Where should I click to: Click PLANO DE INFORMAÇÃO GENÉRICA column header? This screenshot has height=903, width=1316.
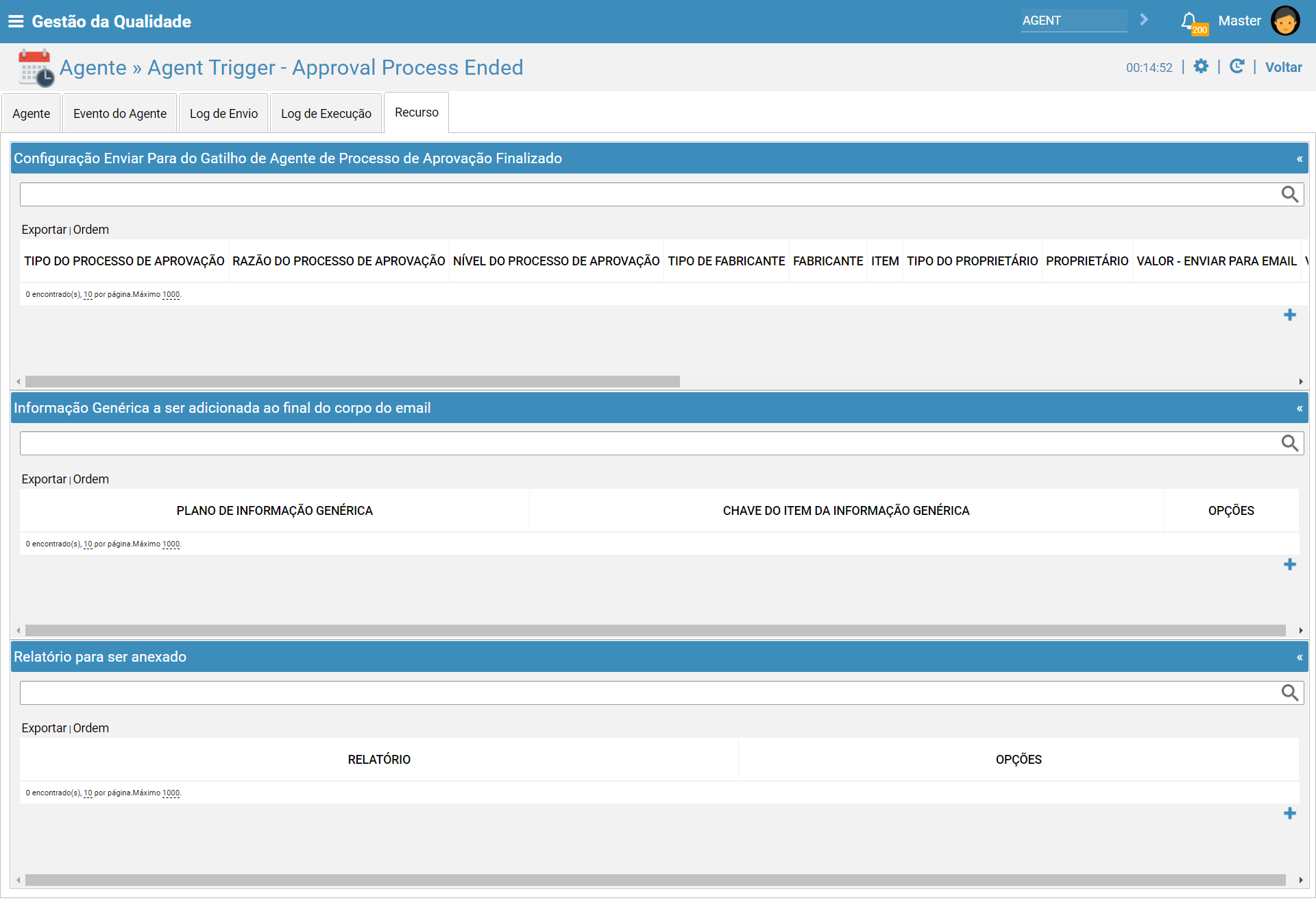(274, 511)
